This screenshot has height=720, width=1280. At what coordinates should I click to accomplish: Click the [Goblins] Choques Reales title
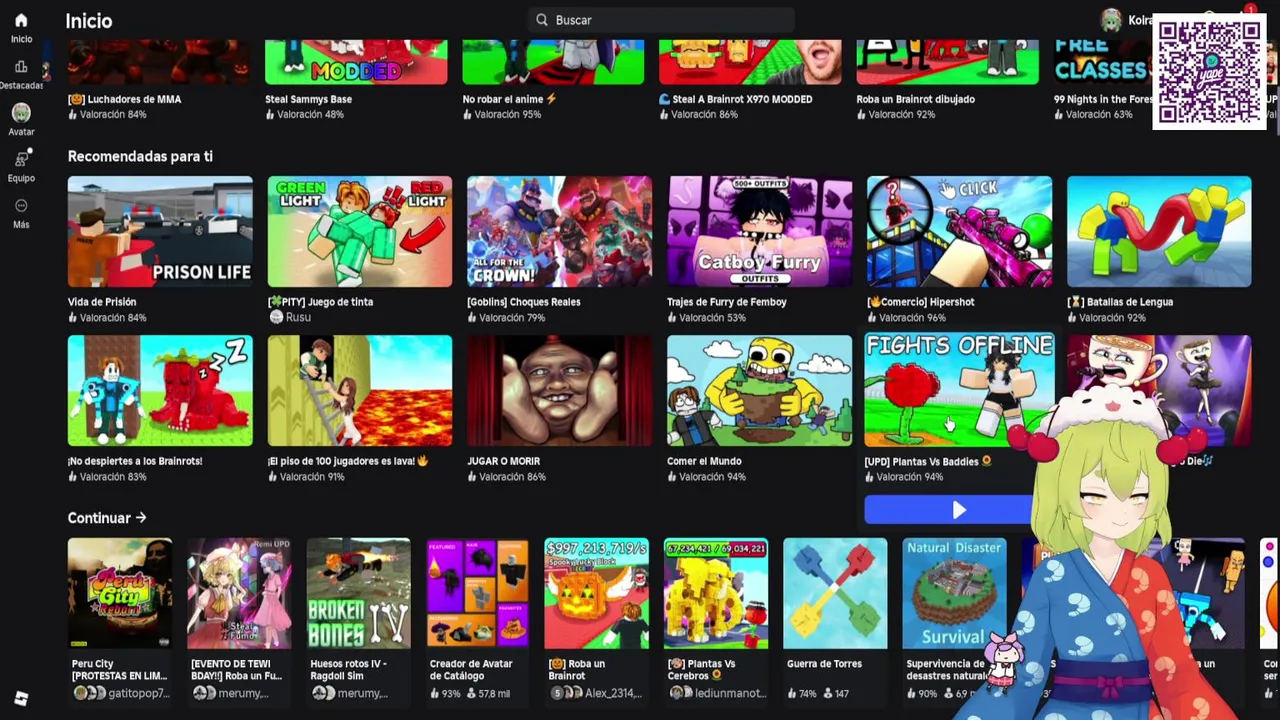point(524,302)
